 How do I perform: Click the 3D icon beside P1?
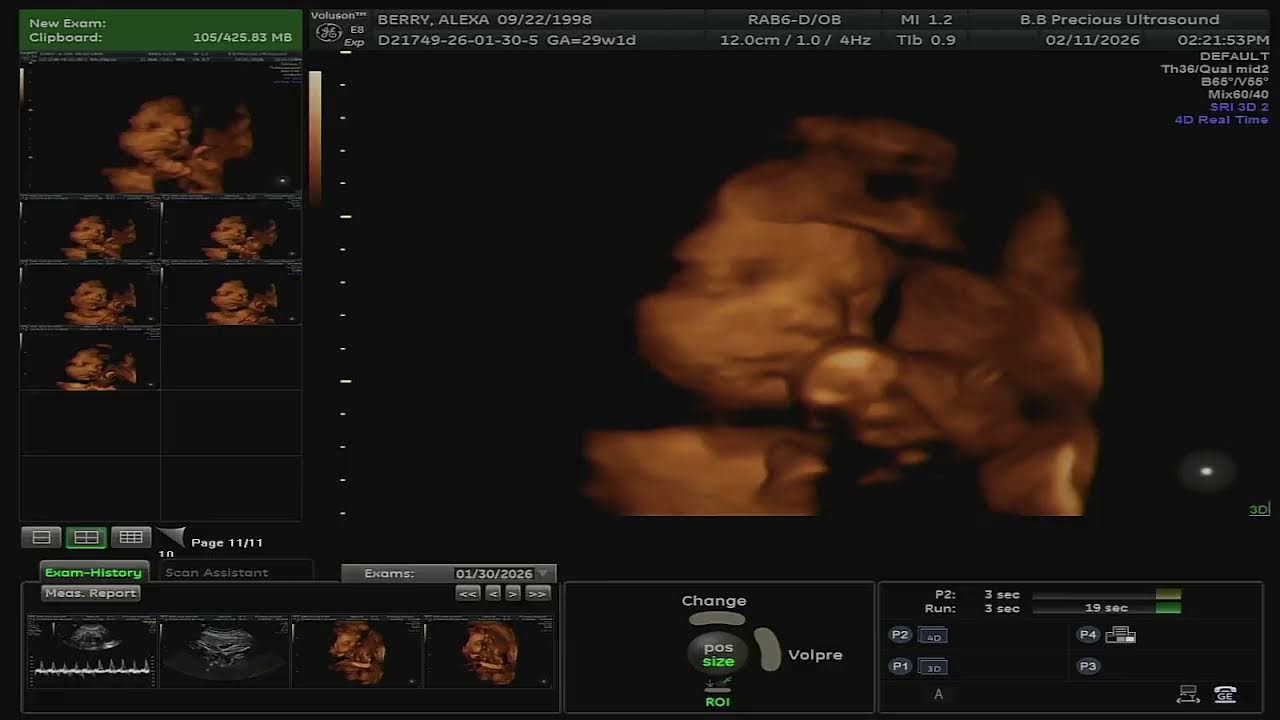(x=933, y=667)
